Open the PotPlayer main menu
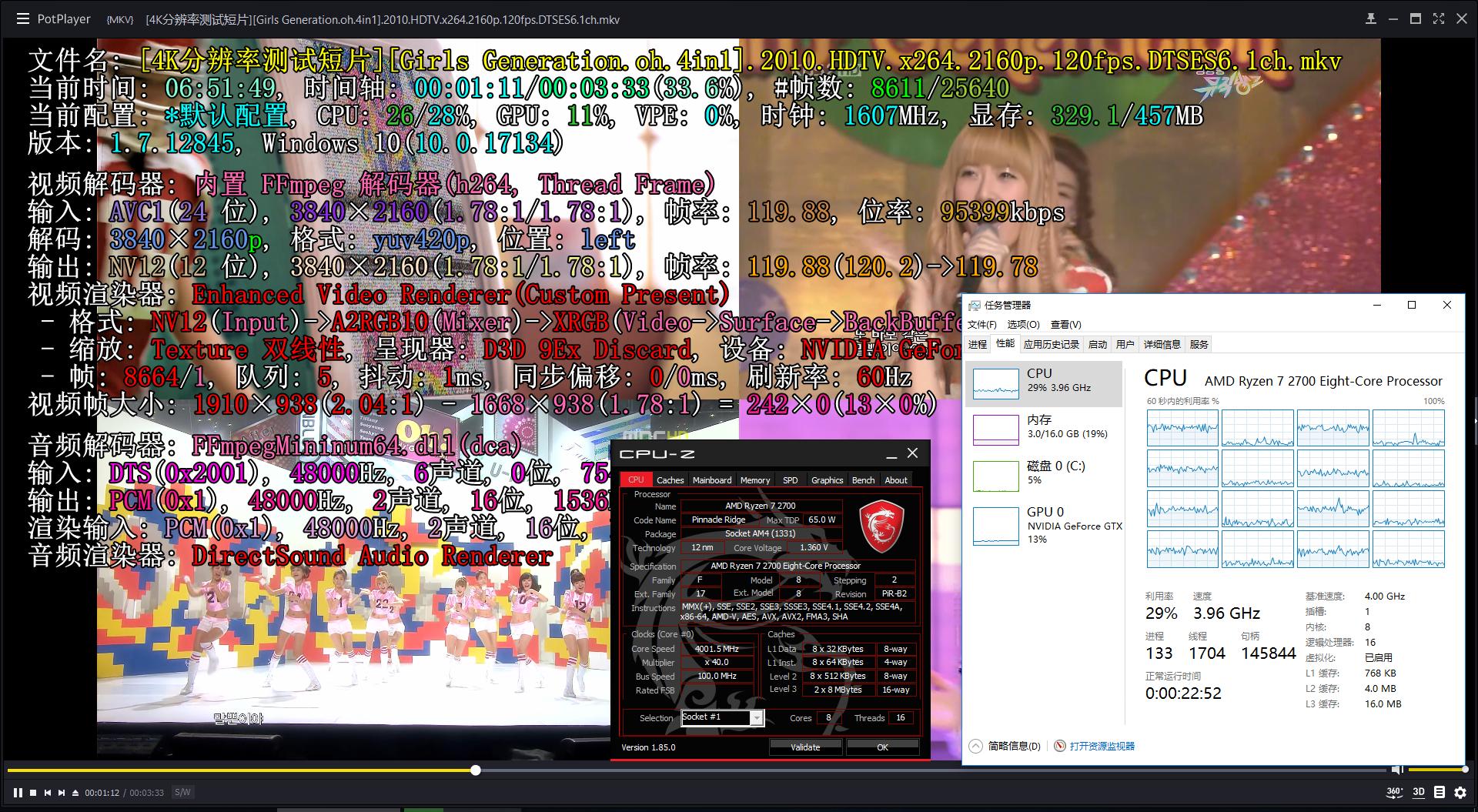 coord(22,18)
